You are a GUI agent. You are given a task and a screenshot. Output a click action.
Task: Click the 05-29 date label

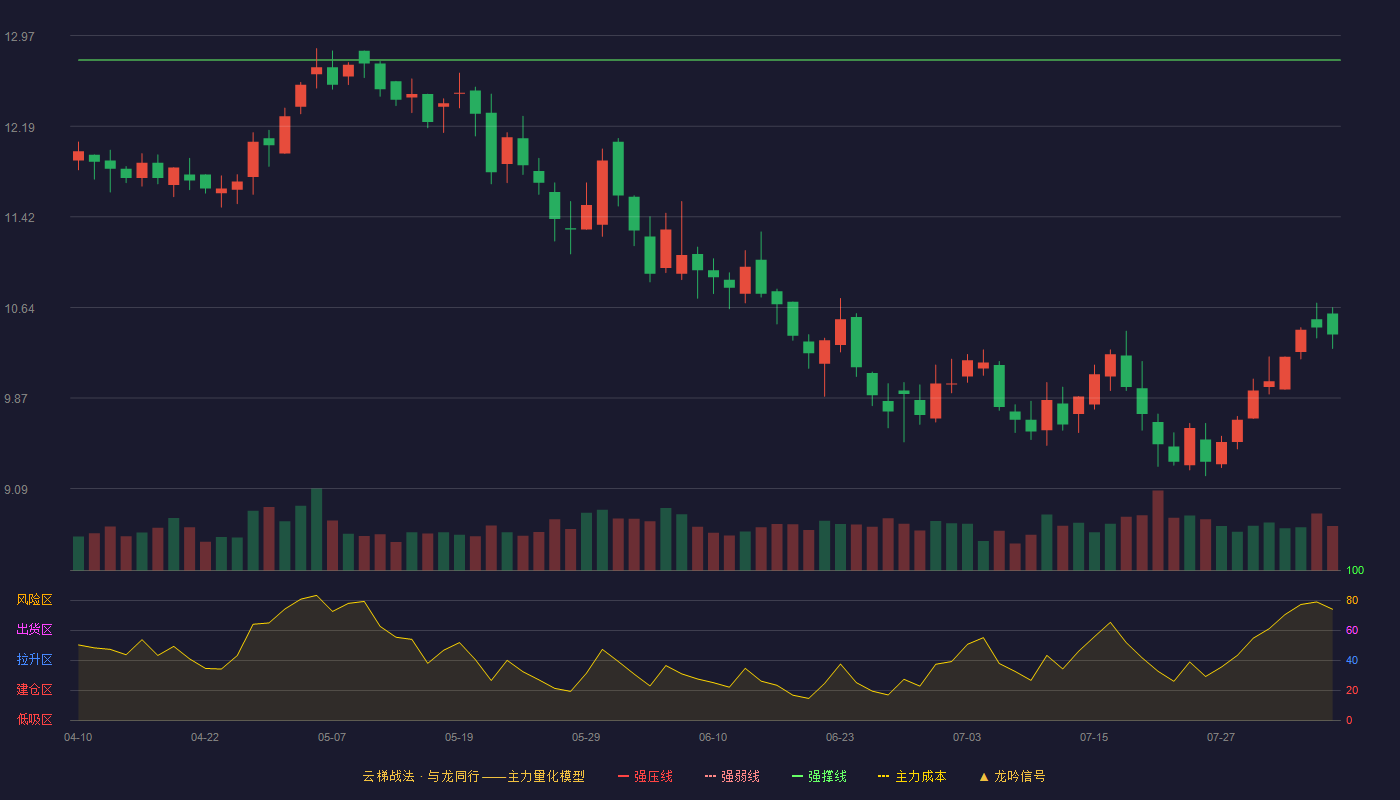(x=586, y=737)
